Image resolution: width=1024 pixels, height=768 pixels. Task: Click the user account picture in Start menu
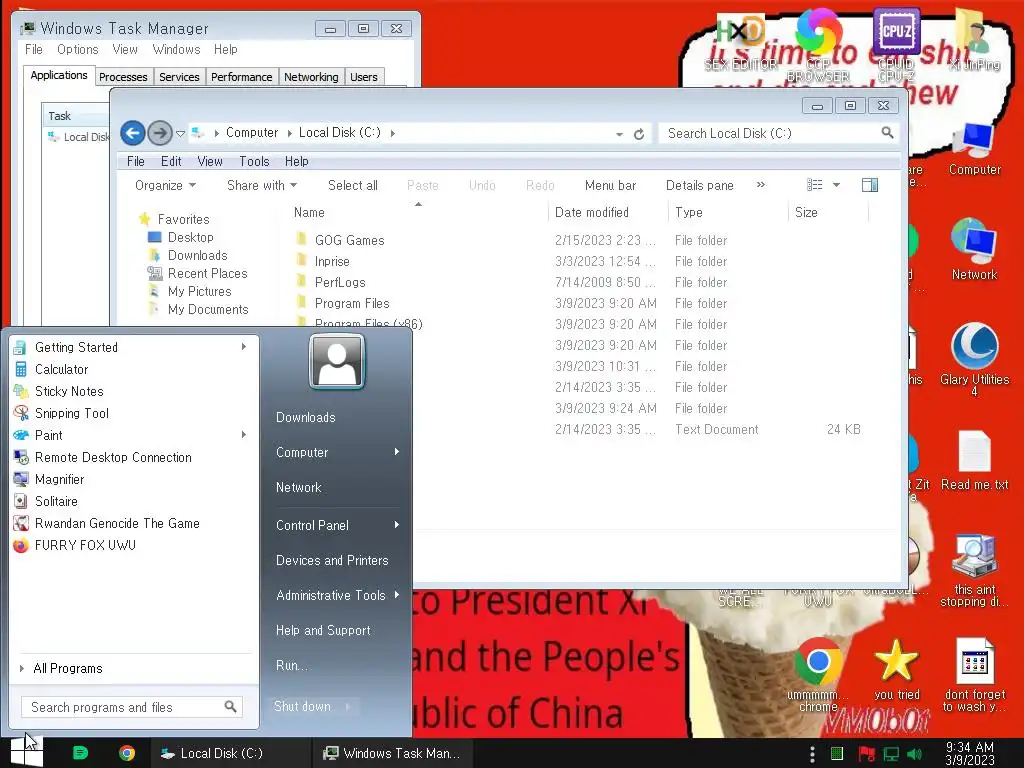tap(337, 361)
